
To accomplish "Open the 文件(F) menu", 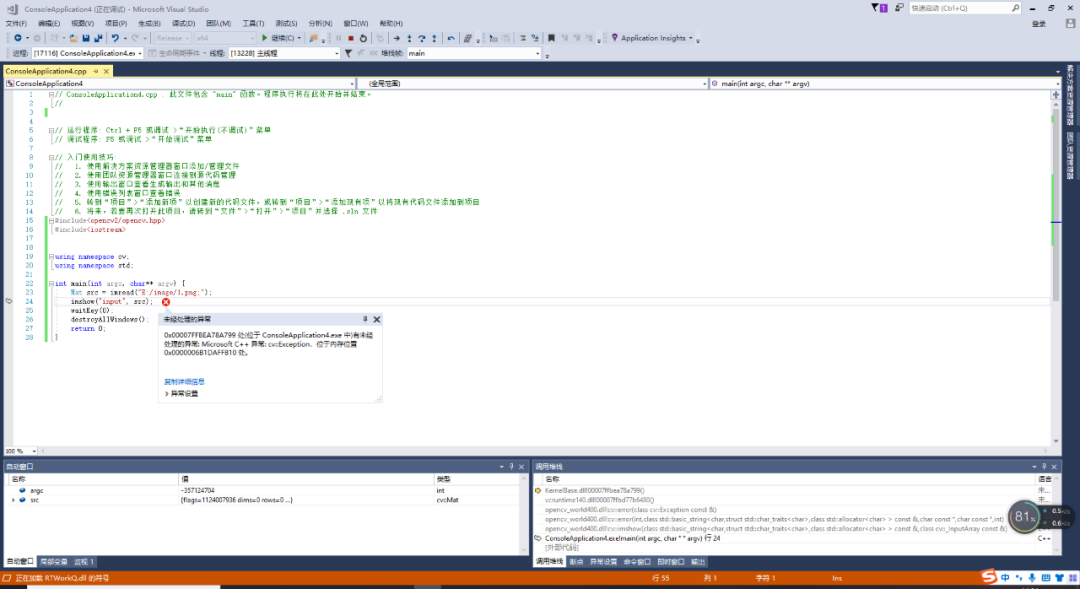I will point(16,23).
